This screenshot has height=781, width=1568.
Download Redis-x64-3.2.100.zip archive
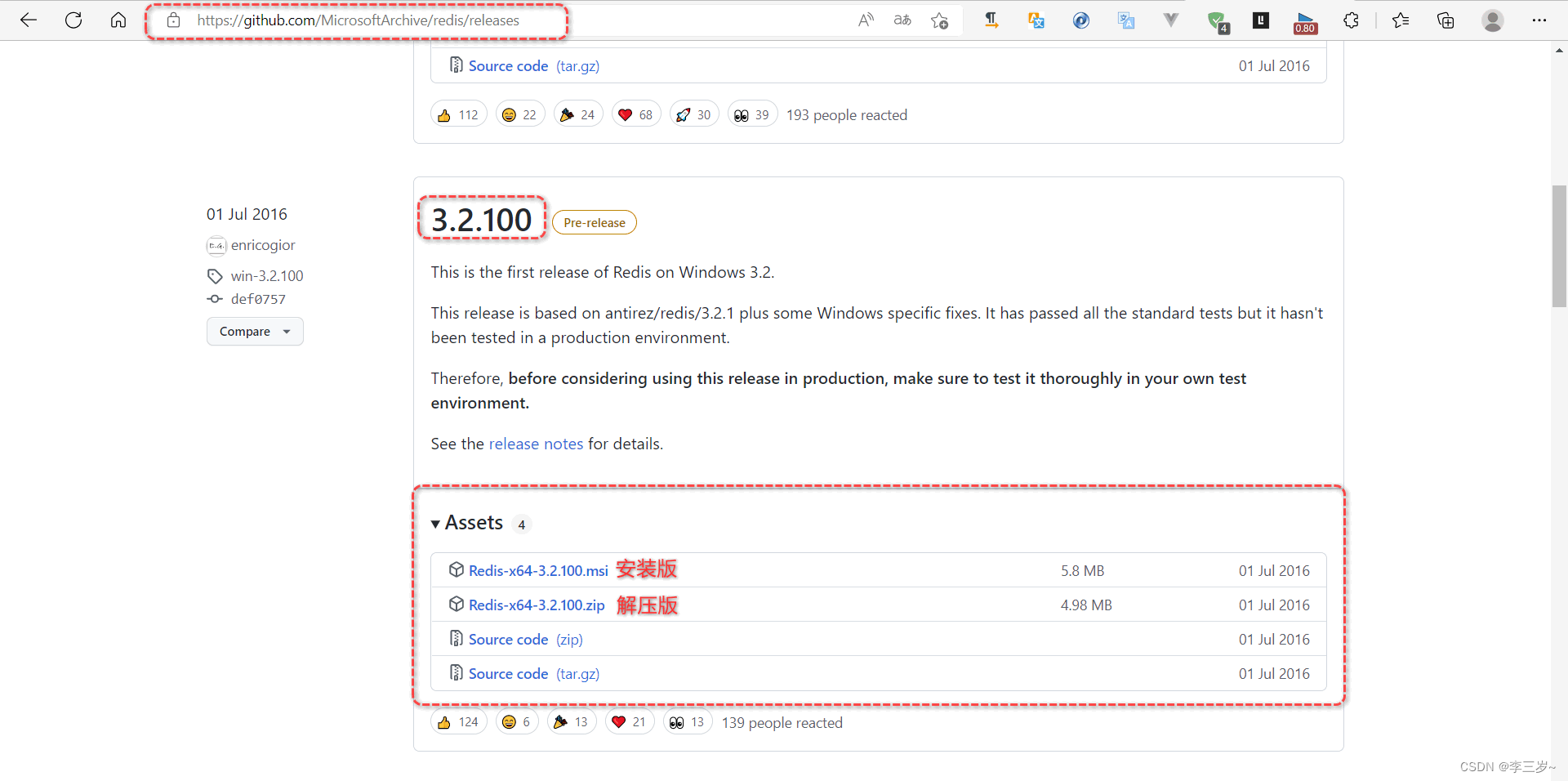coord(537,605)
